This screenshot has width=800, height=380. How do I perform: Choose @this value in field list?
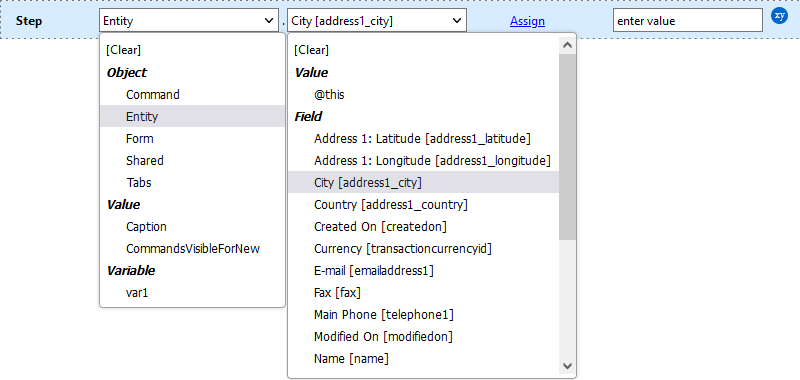click(423, 94)
